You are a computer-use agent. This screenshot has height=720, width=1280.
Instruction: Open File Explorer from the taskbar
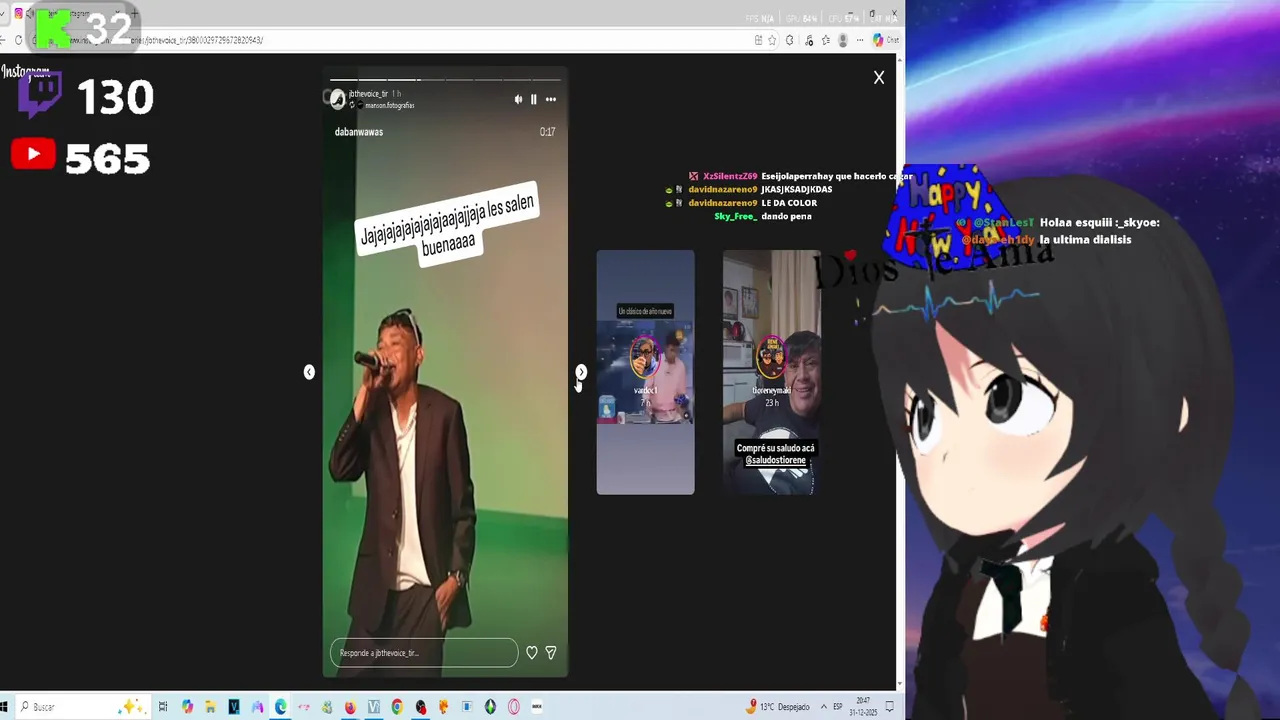(210, 707)
